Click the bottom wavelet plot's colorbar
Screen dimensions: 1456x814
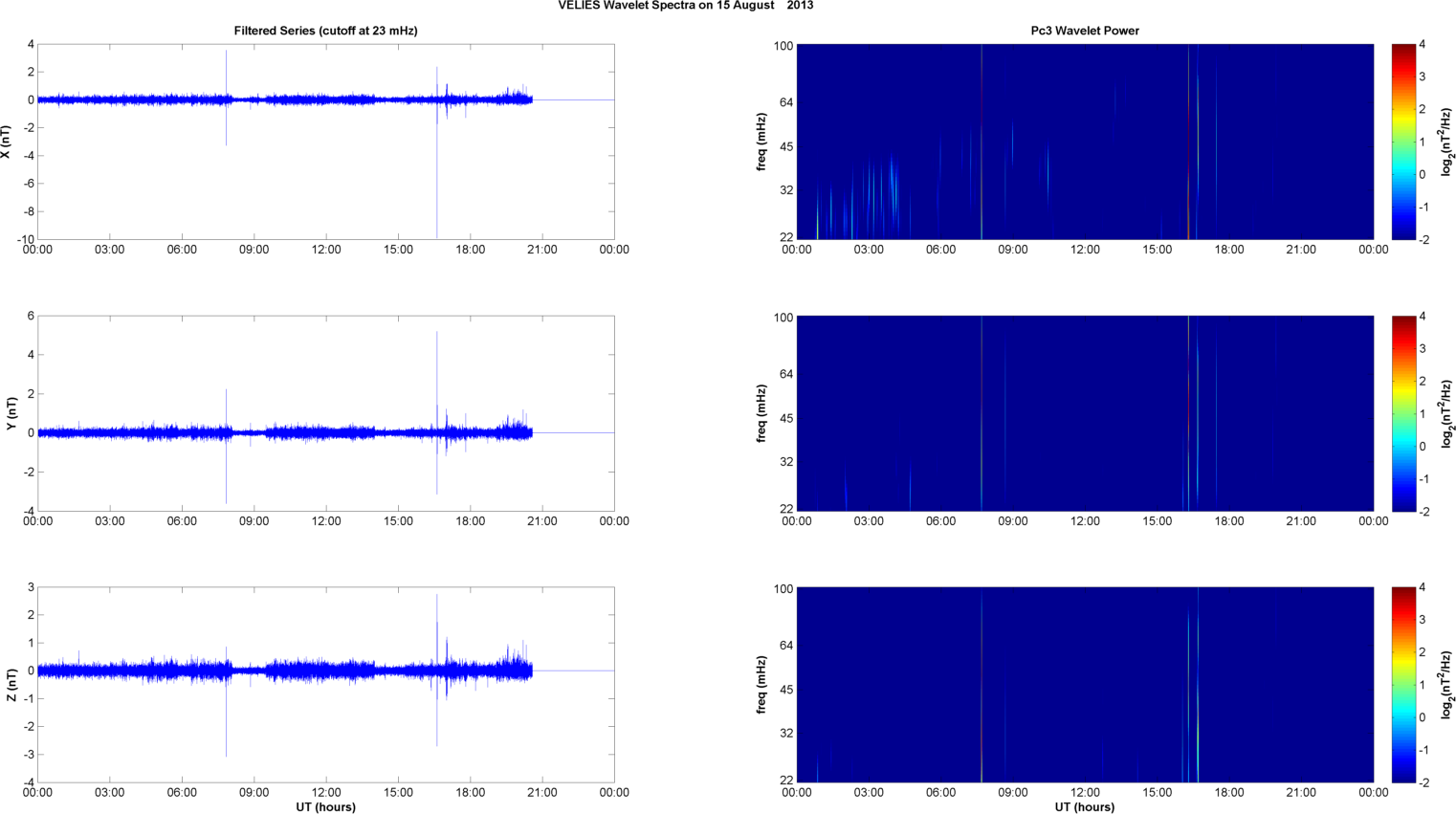coord(1402,685)
